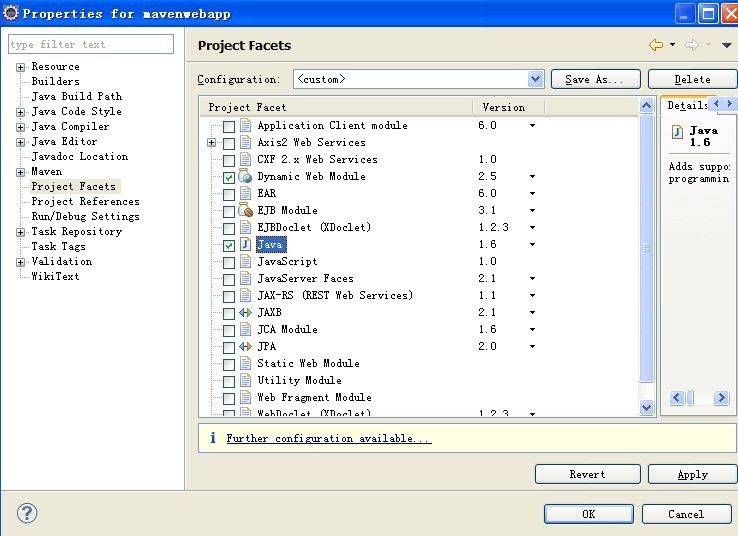Click the EAR facet document icon
The image size is (738, 536).
[x=245, y=193]
